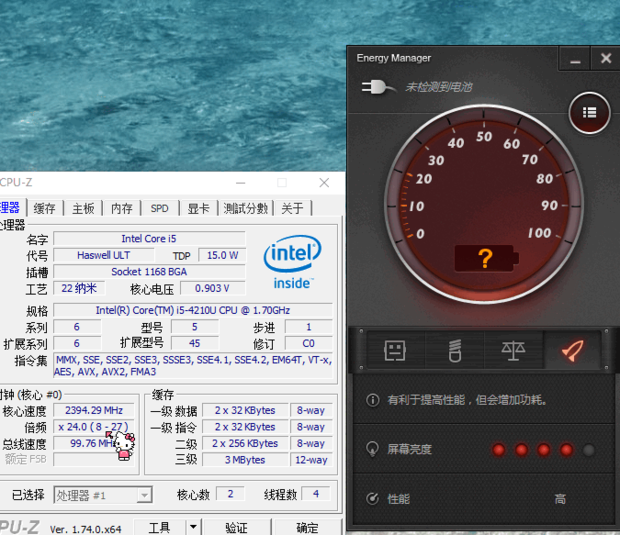
Task: Close the CPU-Z window
Action: pyautogui.click(x=324, y=183)
